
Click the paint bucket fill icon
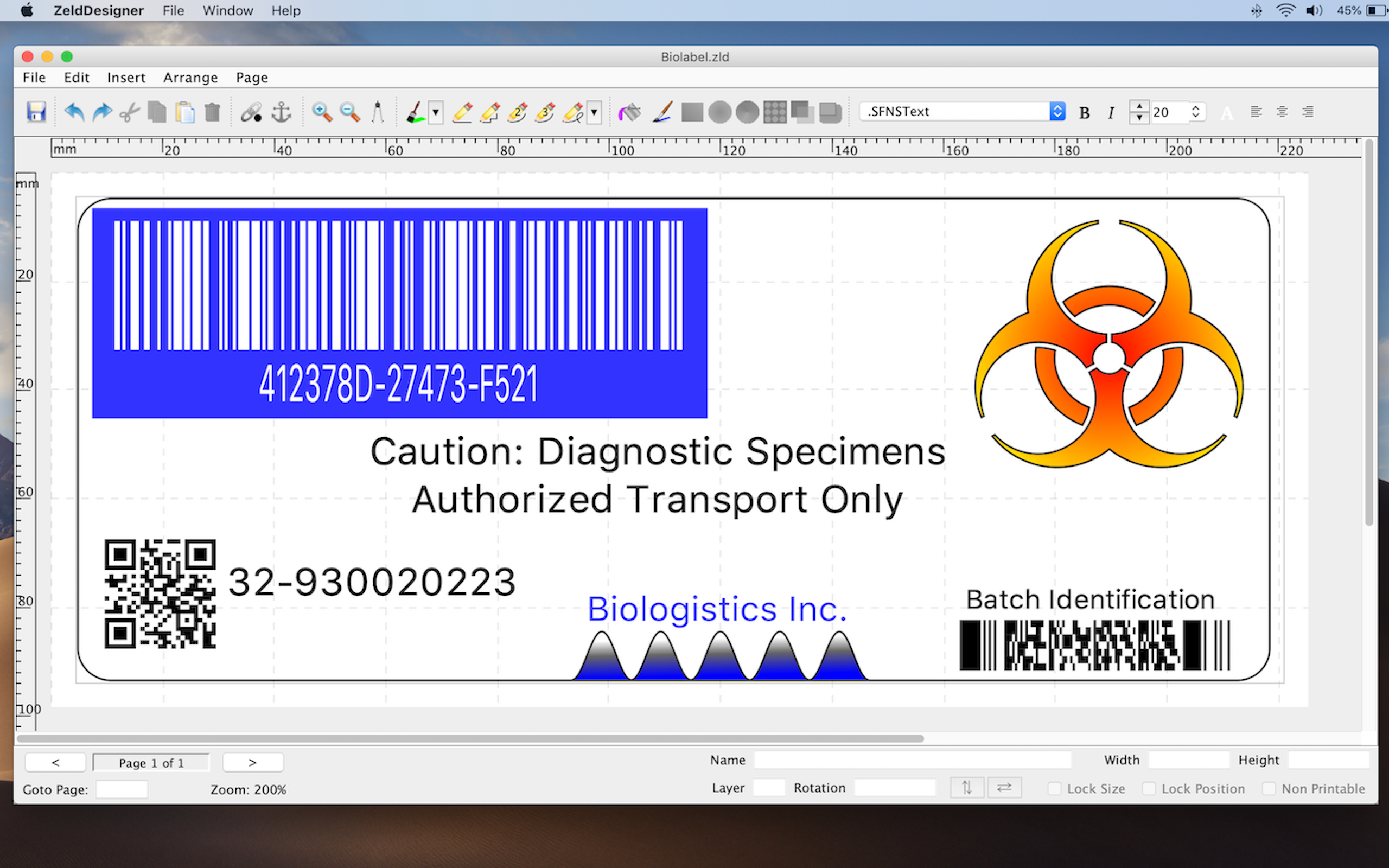(629, 112)
